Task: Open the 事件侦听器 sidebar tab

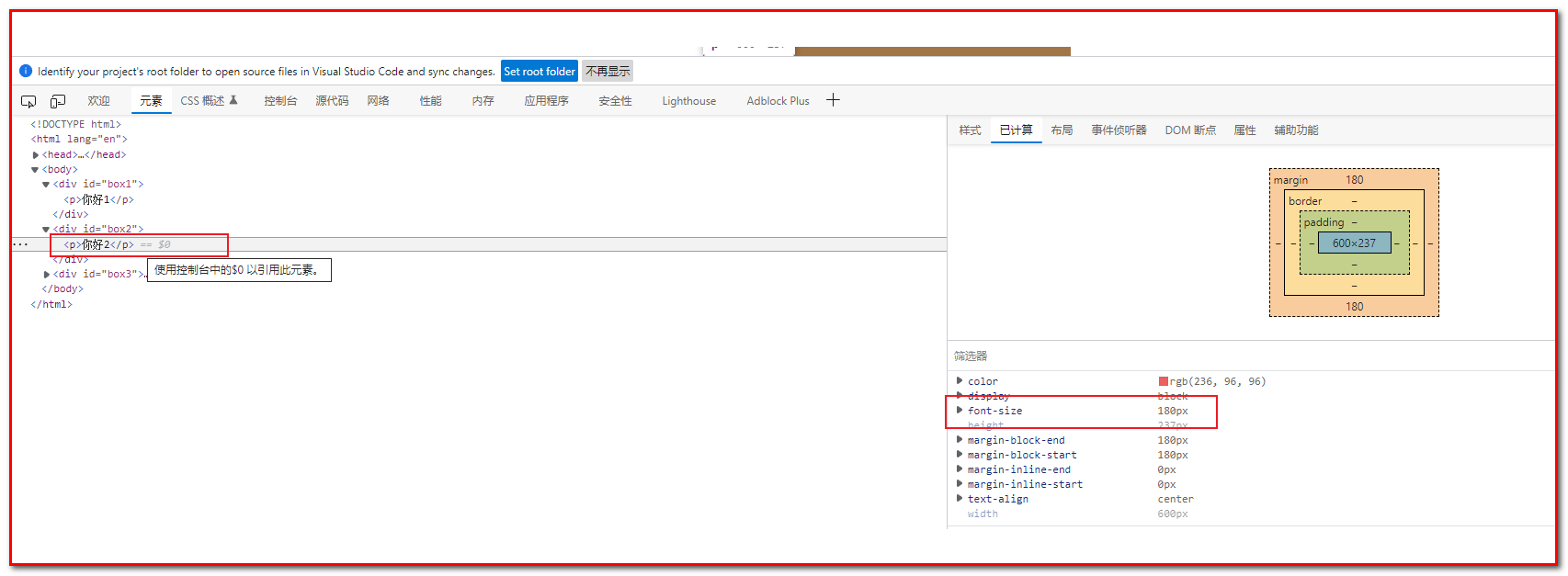Action: click(x=1119, y=130)
